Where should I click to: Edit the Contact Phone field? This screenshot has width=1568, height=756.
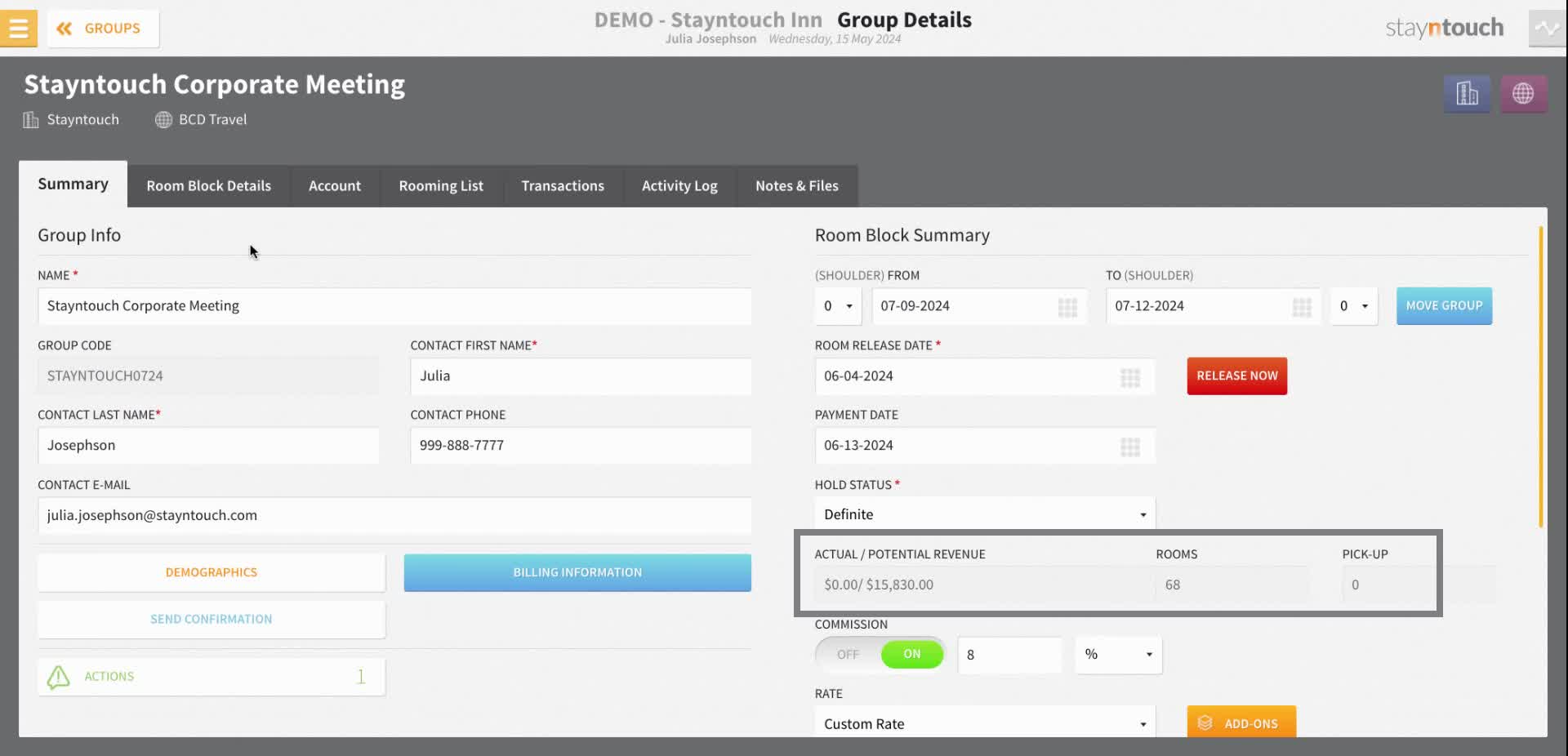point(581,446)
